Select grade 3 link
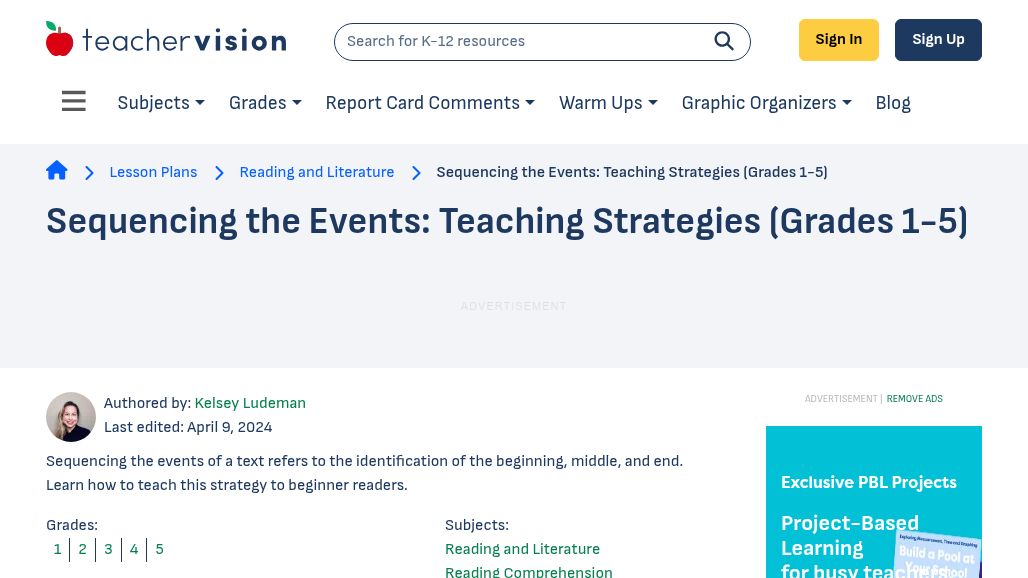The width and height of the screenshot is (1028, 578). pos(108,549)
